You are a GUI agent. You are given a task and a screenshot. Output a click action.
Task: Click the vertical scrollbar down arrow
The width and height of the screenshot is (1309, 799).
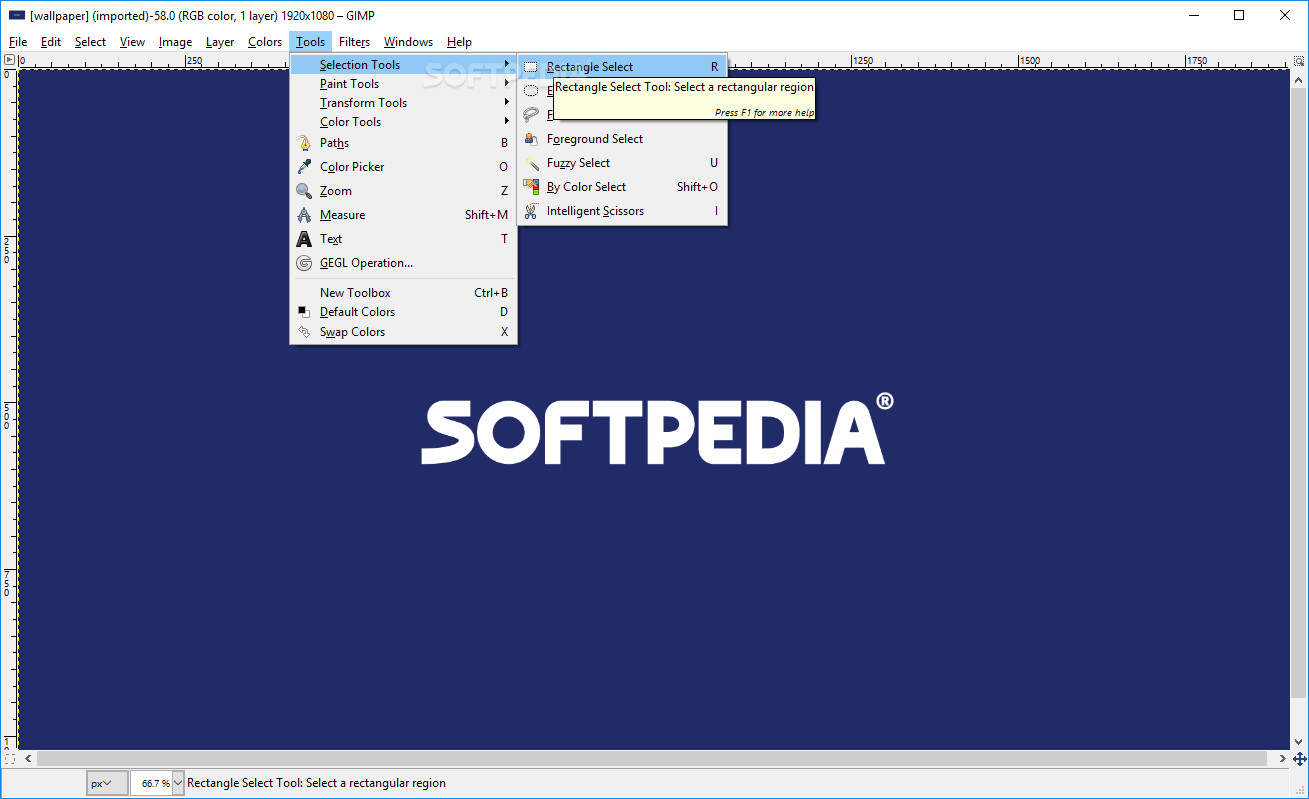pos(1299,742)
